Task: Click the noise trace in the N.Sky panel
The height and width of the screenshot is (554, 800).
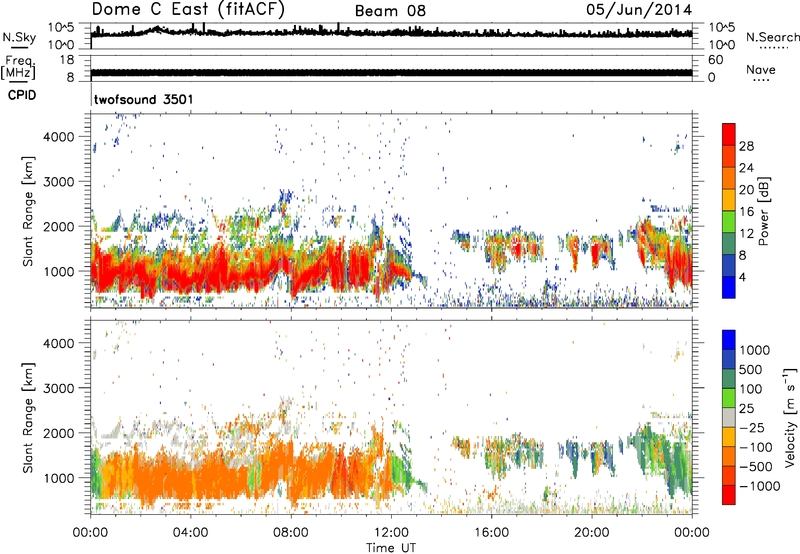Action: pyautogui.click(x=391, y=33)
